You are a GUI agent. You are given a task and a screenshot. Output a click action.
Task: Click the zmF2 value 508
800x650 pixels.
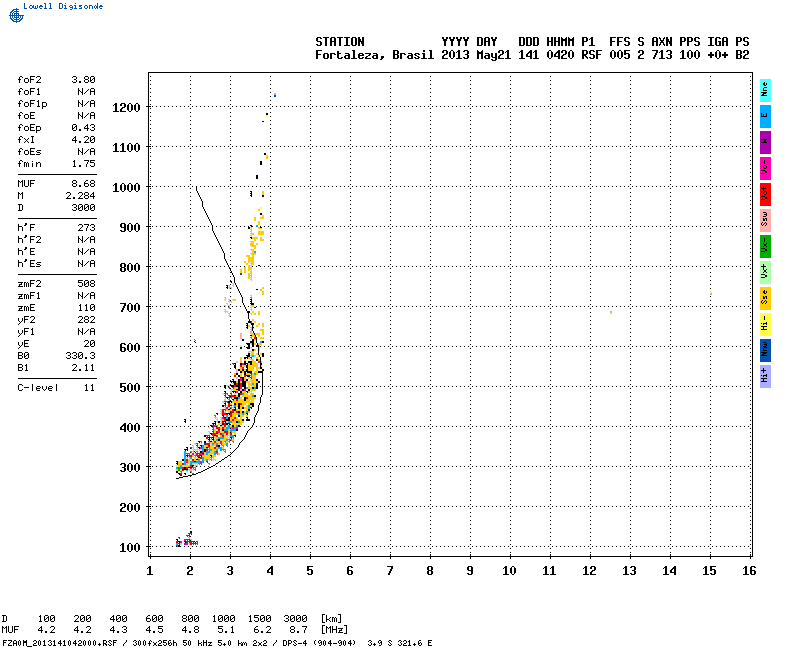[86, 284]
